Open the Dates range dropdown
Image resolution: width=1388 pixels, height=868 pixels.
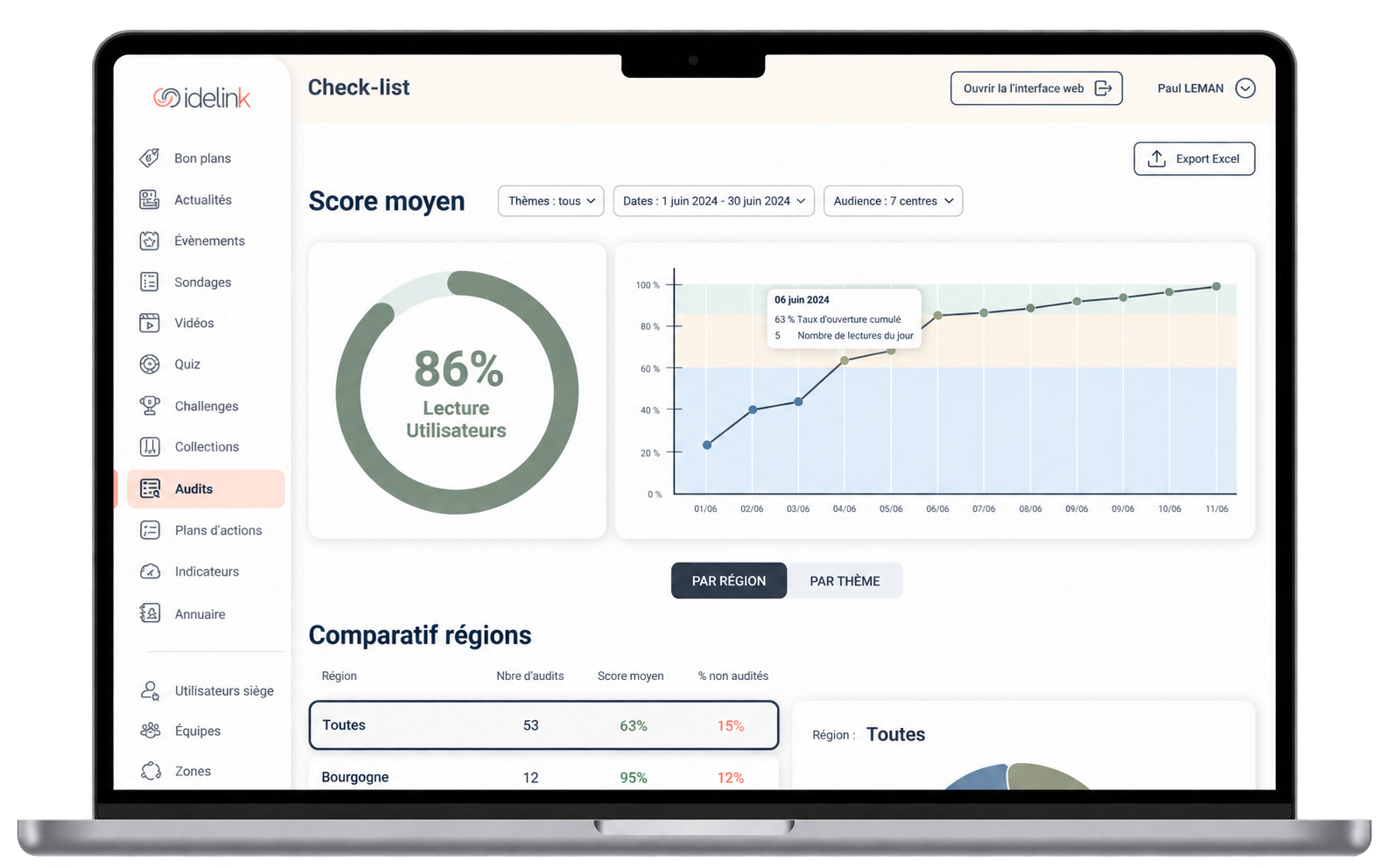714,201
